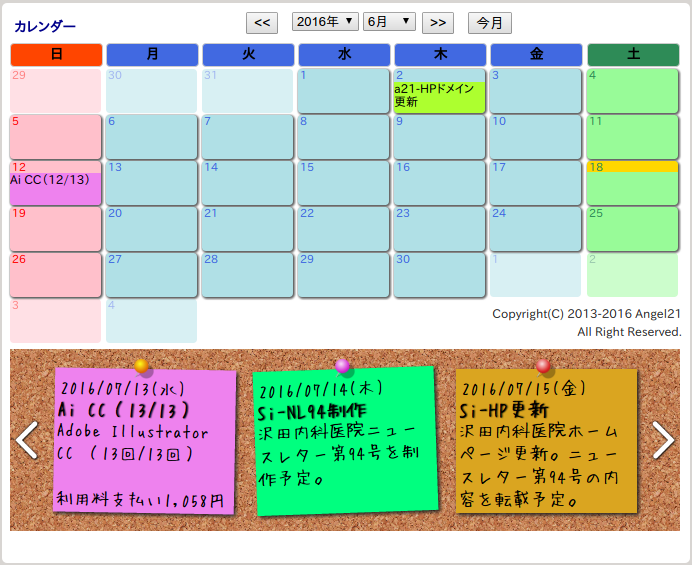This screenshot has width=692, height=565.
Task: Open the a21-HPドメイン更新 event
Action: (439, 96)
